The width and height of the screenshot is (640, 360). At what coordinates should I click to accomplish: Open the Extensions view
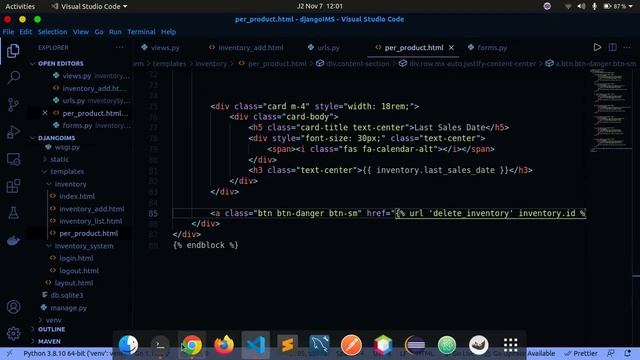13,186
